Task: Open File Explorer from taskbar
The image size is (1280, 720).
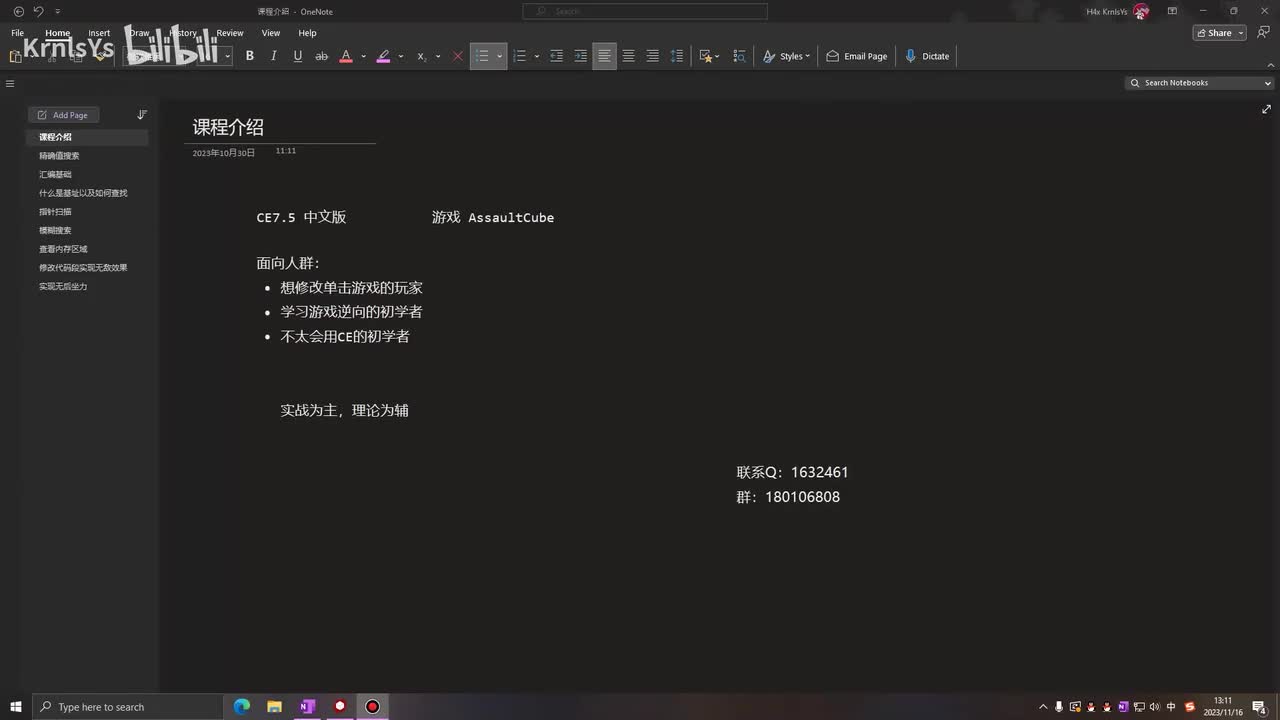Action: [274, 707]
